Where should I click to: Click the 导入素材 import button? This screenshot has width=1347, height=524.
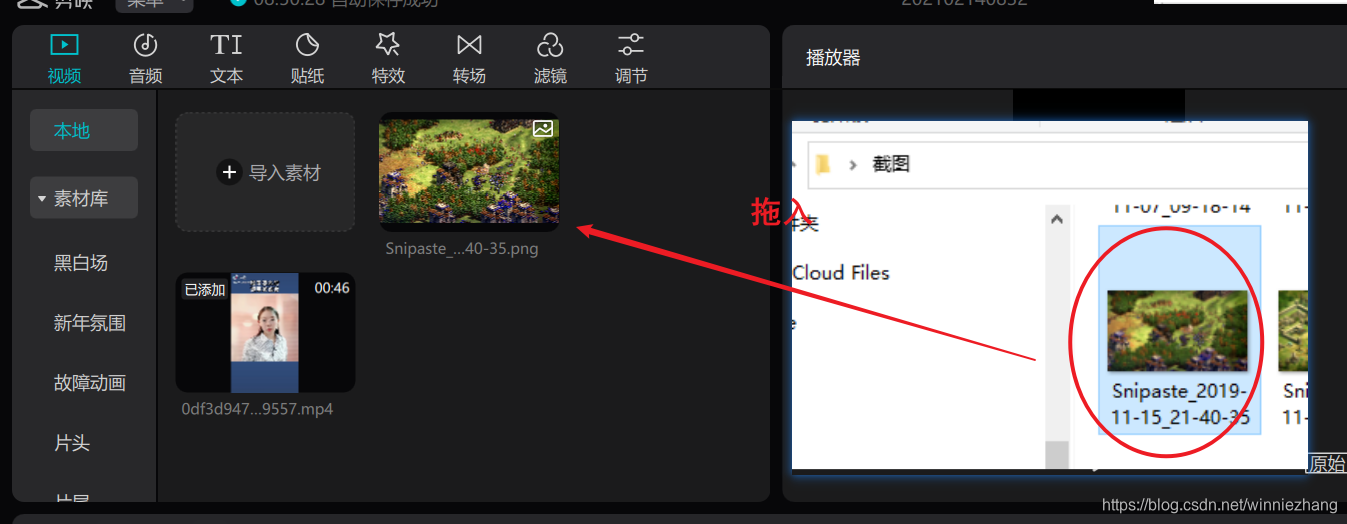point(265,172)
